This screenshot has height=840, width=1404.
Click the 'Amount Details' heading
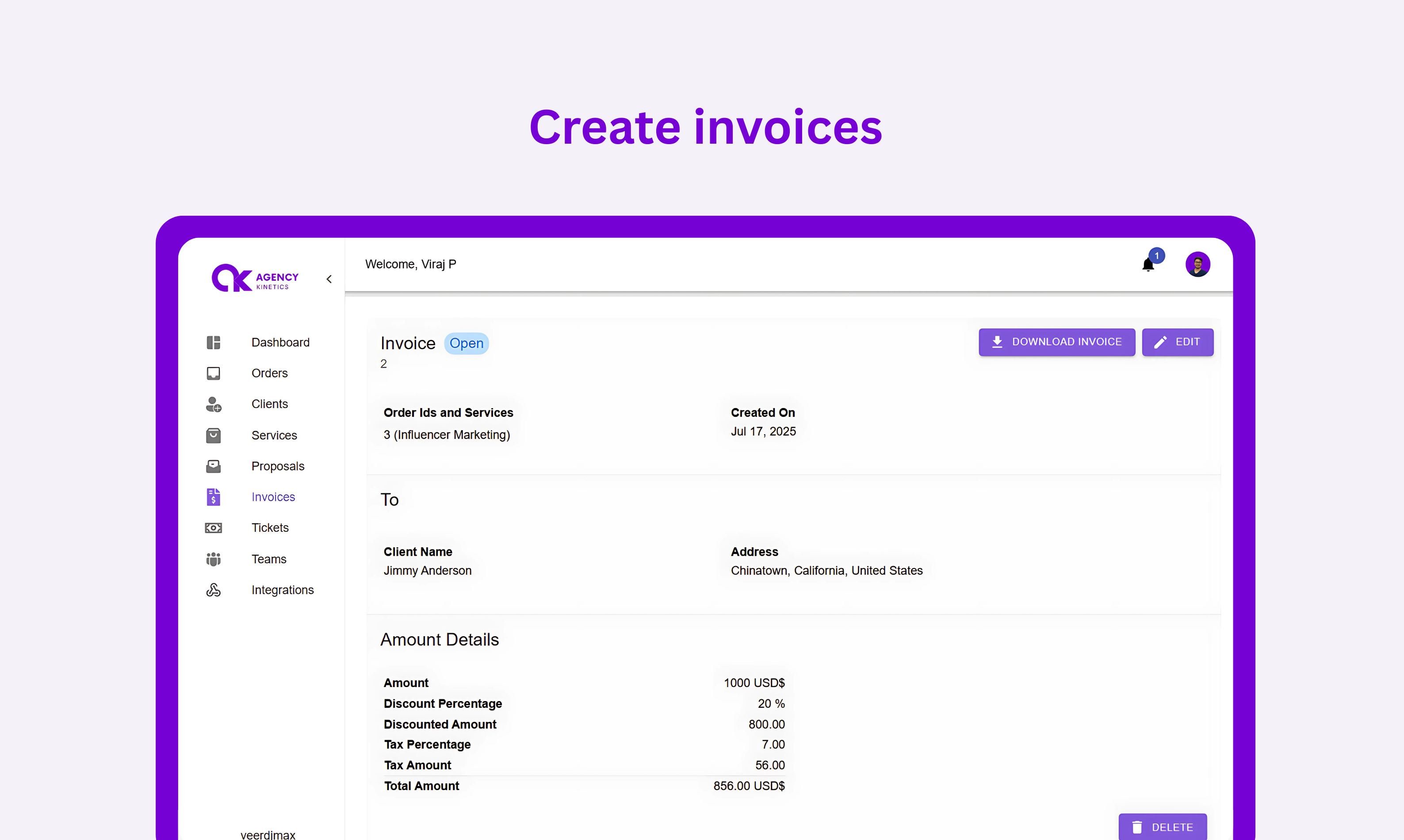pyautogui.click(x=439, y=640)
